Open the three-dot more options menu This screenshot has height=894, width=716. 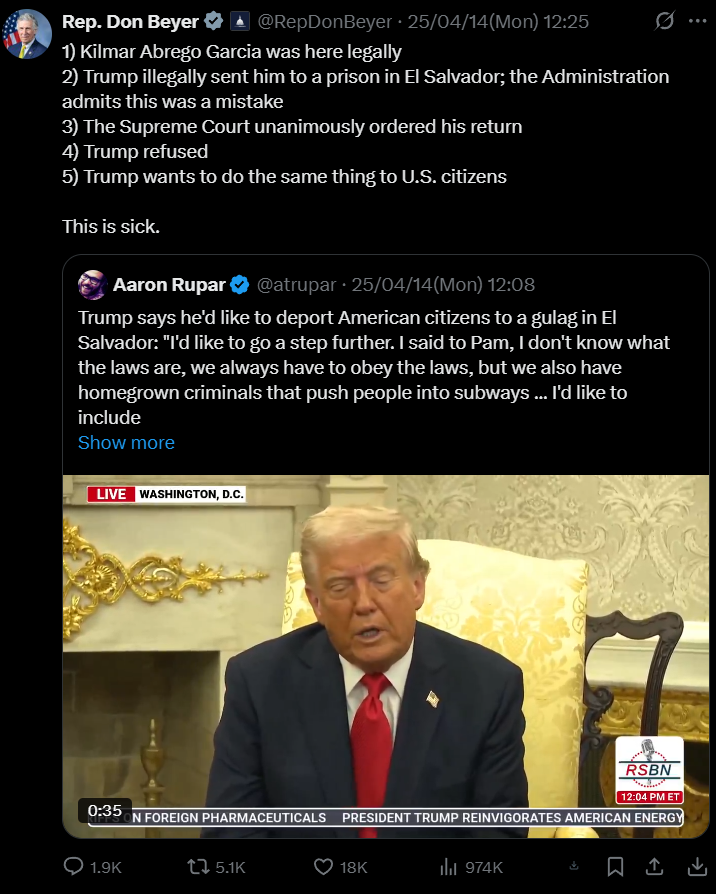point(698,22)
